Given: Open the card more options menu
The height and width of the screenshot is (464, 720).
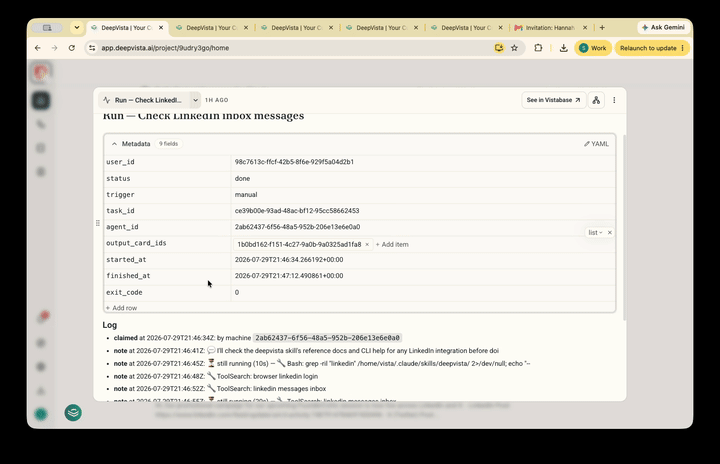Looking at the screenshot, I should coord(614,100).
